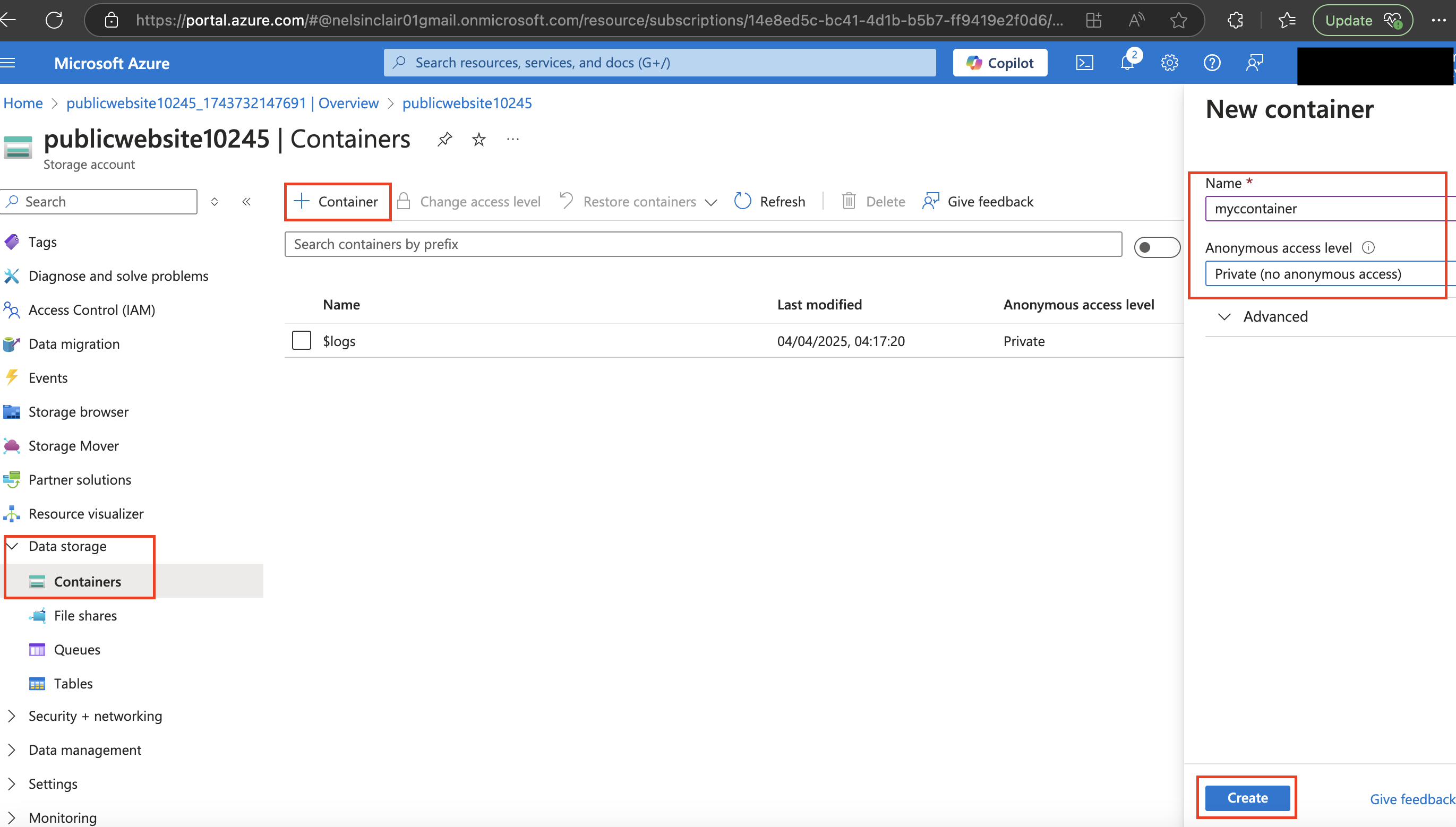Open Cloud Shell from the top bar
The height and width of the screenshot is (827, 1456).
pos(1084,63)
